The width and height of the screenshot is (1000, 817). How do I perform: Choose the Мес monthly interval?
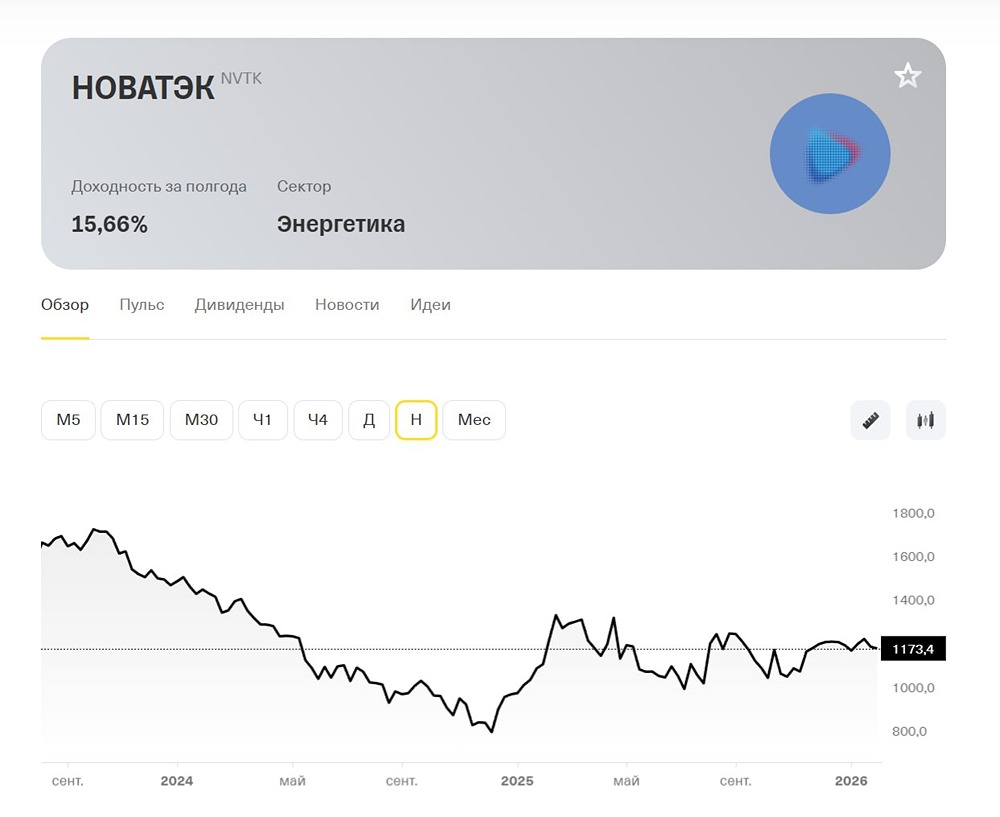pos(474,420)
